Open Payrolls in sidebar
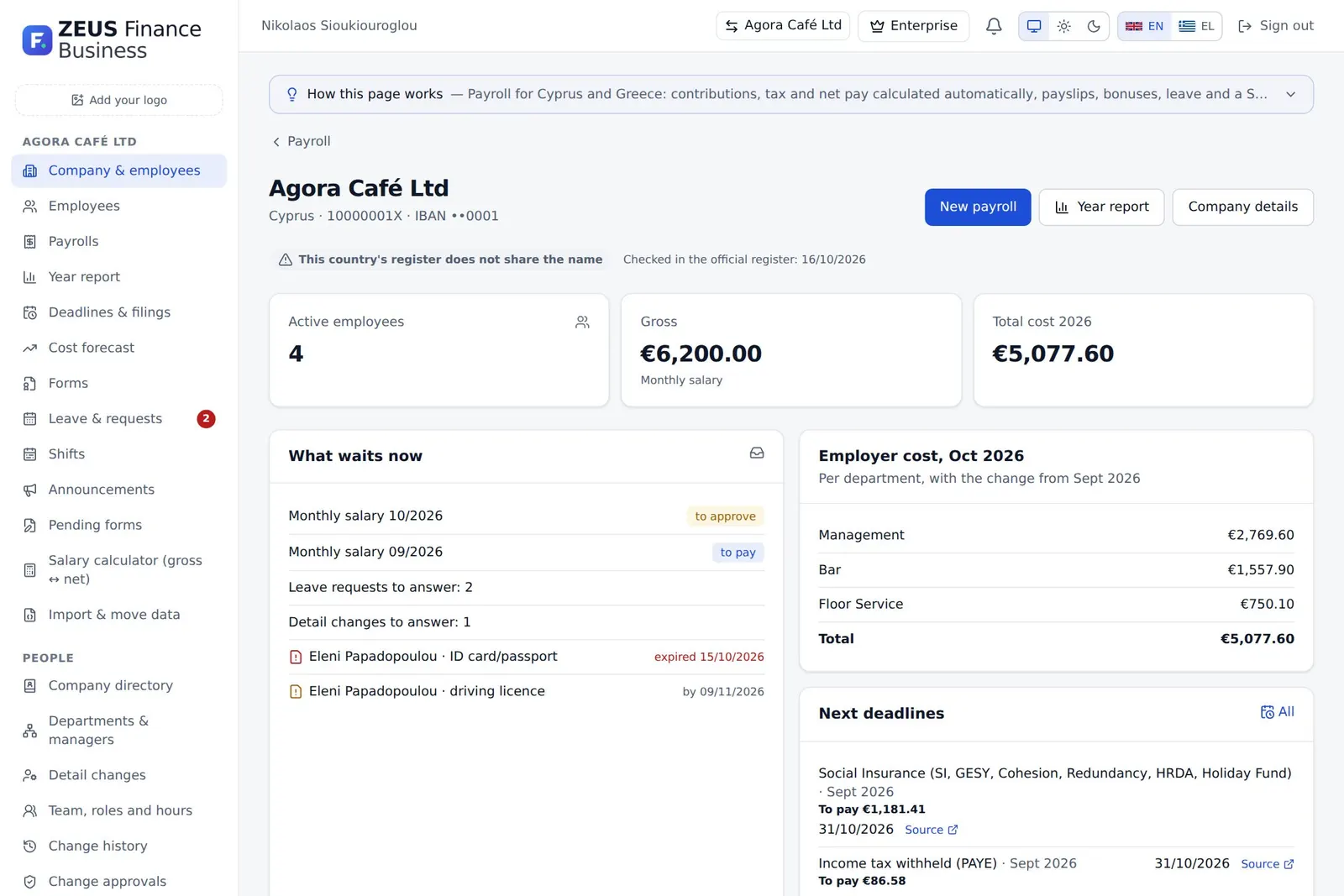 pyautogui.click(x=118, y=241)
